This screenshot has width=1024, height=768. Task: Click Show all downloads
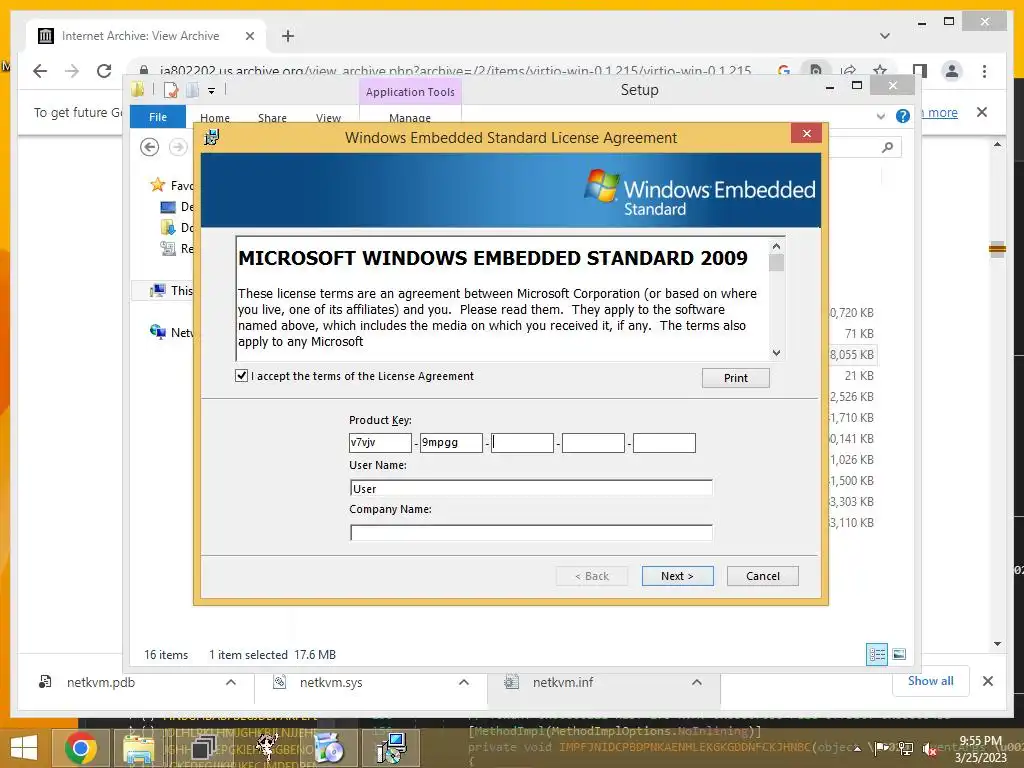[x=931, y=681]
